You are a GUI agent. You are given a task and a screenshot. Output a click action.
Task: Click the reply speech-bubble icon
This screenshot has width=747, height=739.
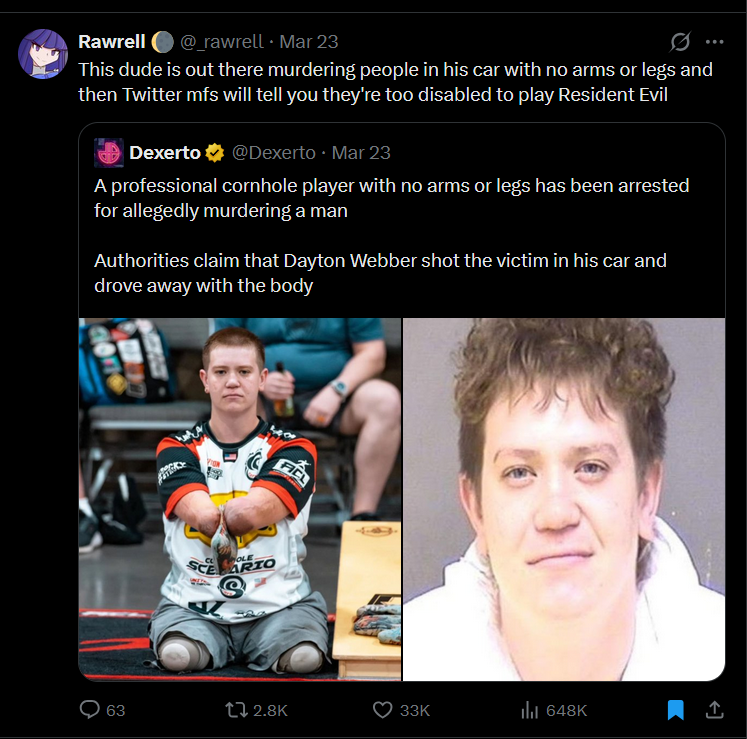(x=90, y=709)
